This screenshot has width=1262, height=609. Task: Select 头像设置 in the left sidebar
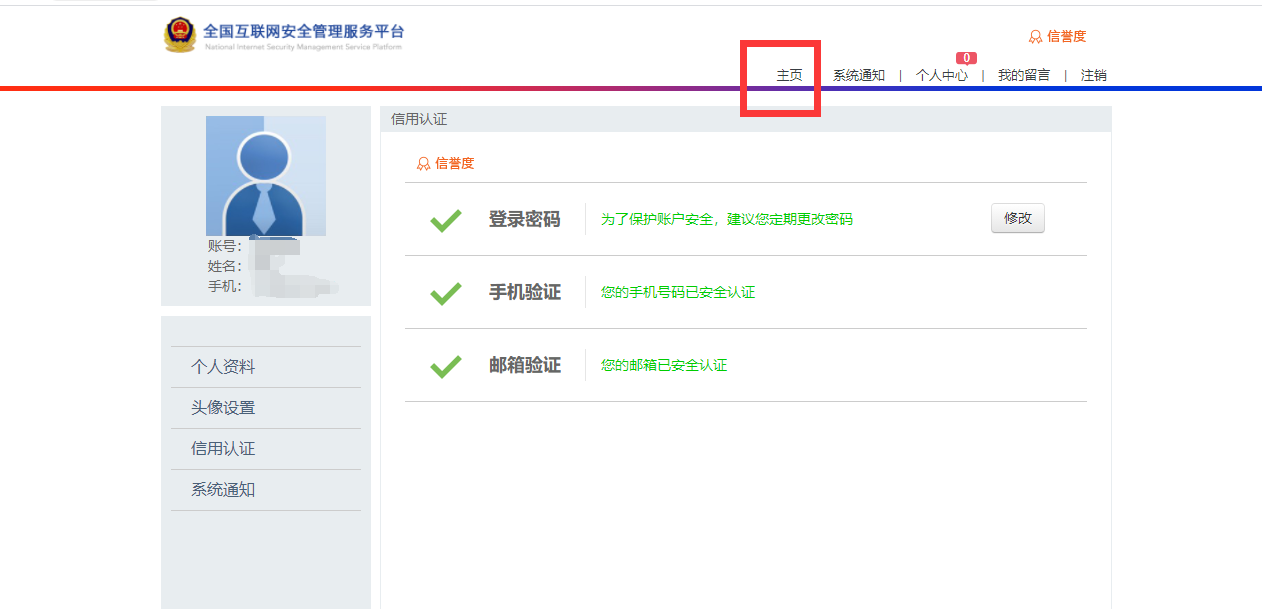tap(223, 408)
